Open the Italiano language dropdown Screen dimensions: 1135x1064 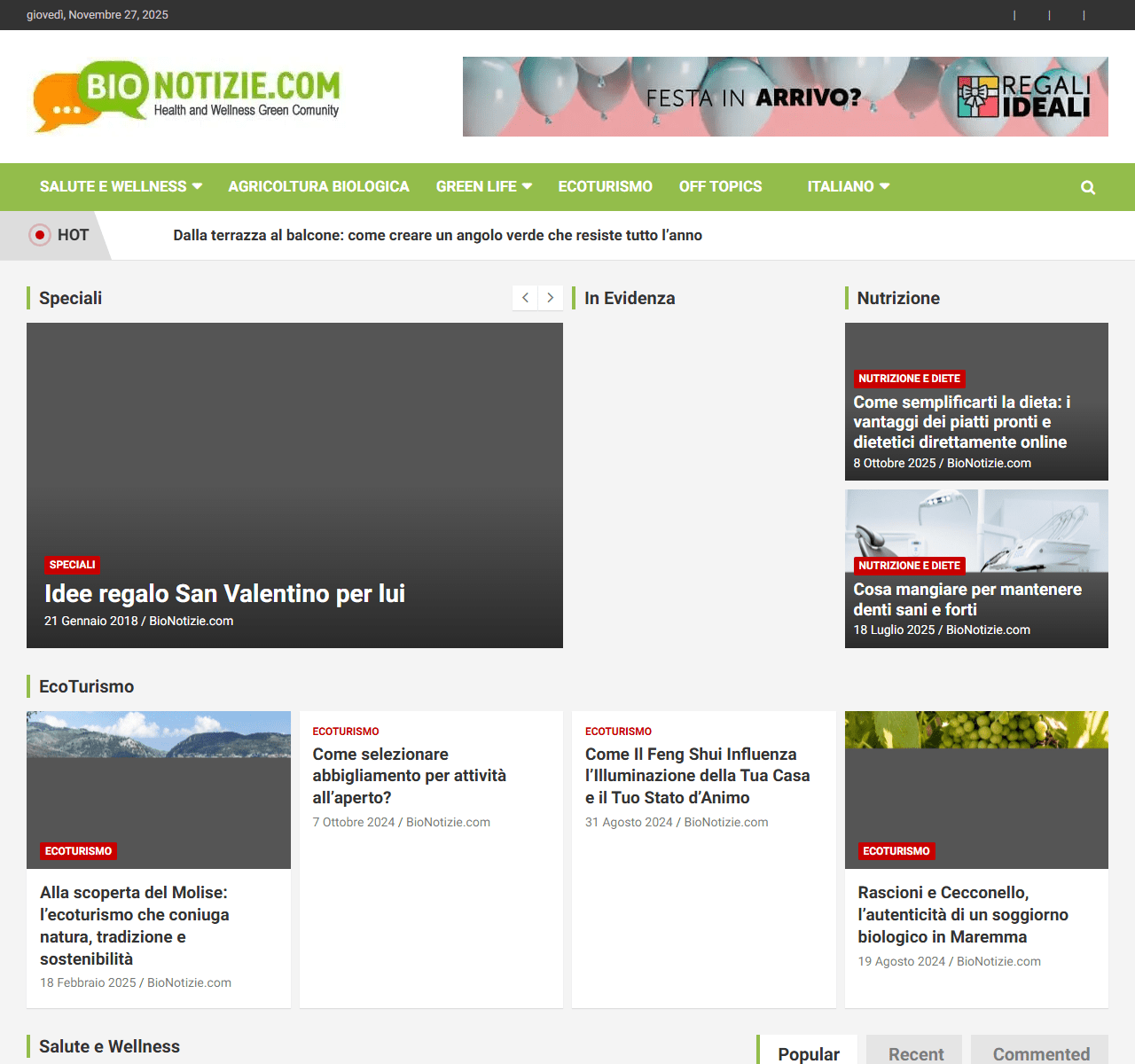[848, 187]
